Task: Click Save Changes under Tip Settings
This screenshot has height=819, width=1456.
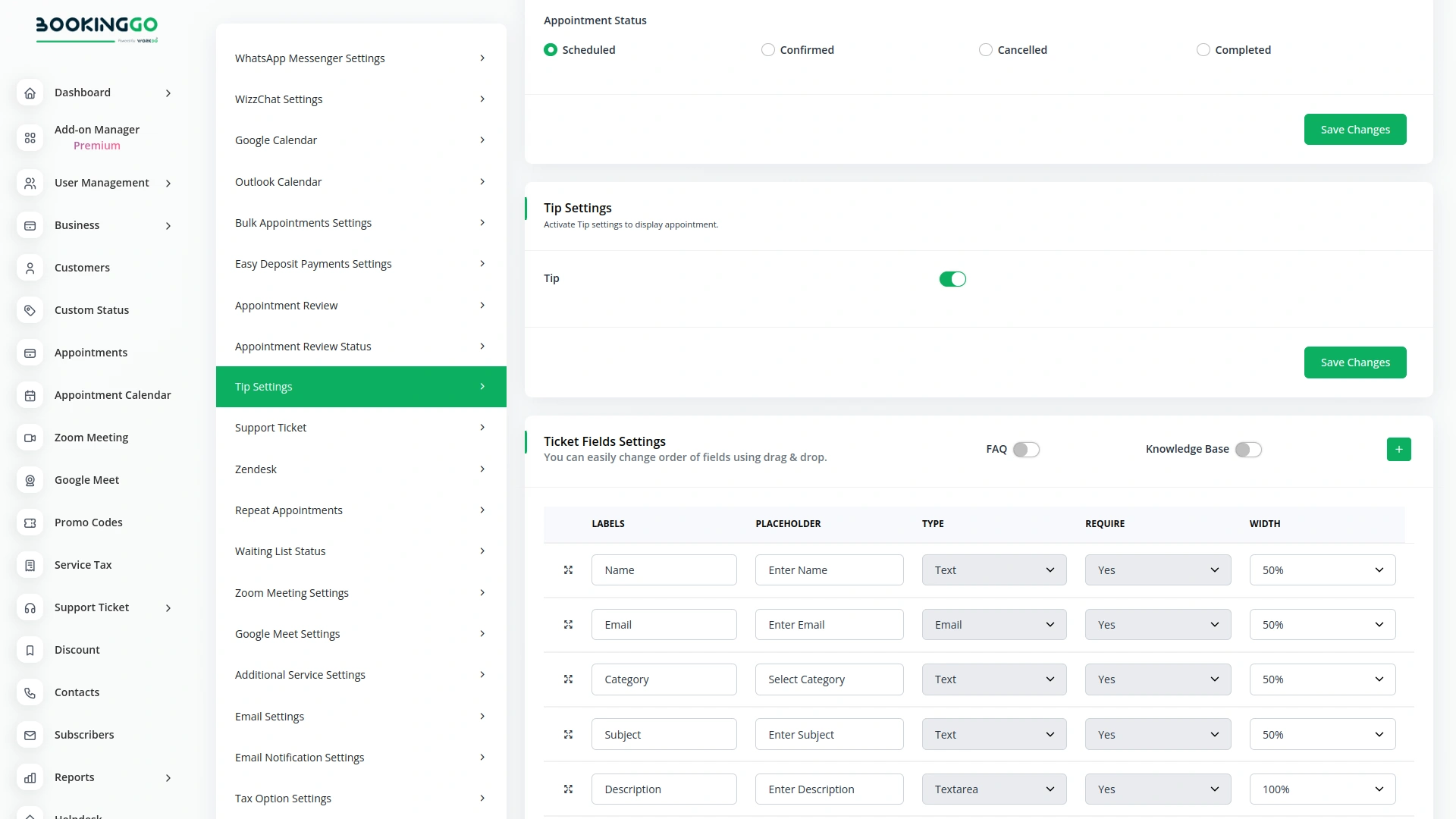Action: [x=1355, y=362]
